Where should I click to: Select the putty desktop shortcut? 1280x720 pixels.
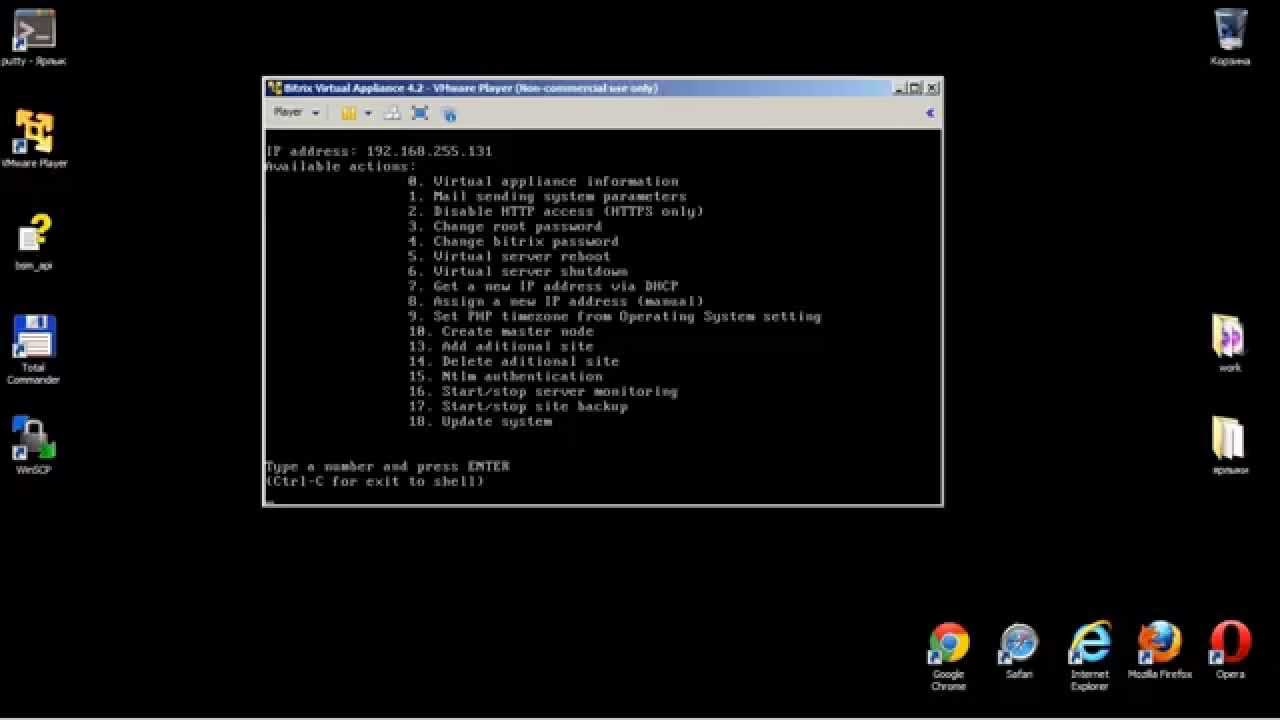tap(33, 38)
